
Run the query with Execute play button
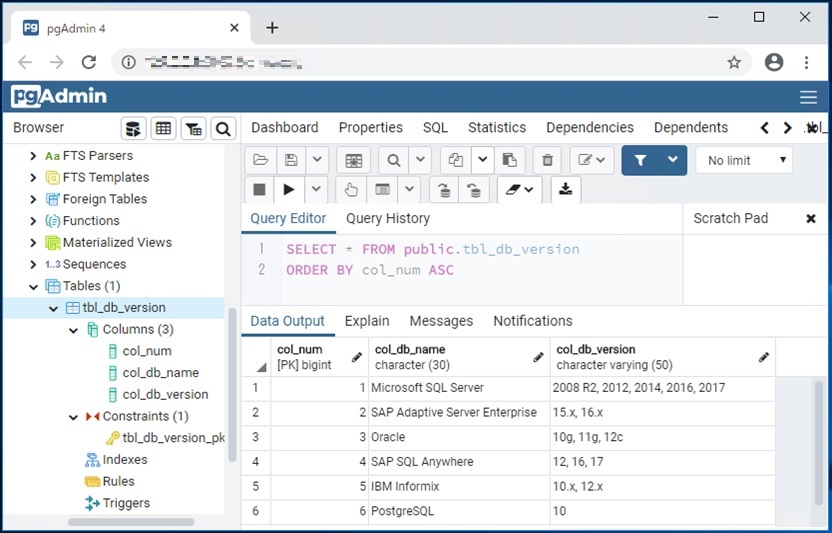point(289,189)
